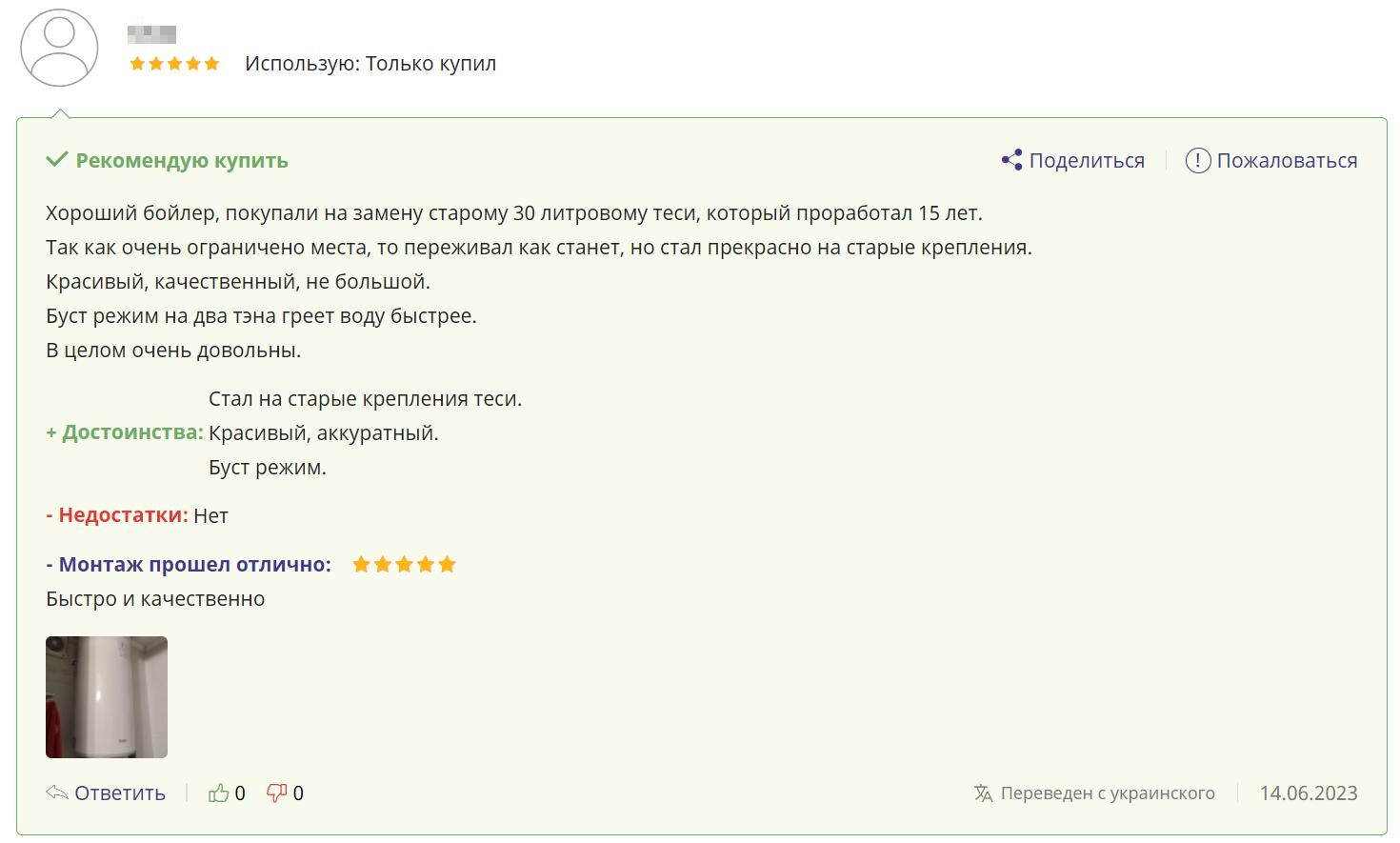Click the installation star rating
The height and width of the screenshot is (843, 1400).
pos(404,565)
